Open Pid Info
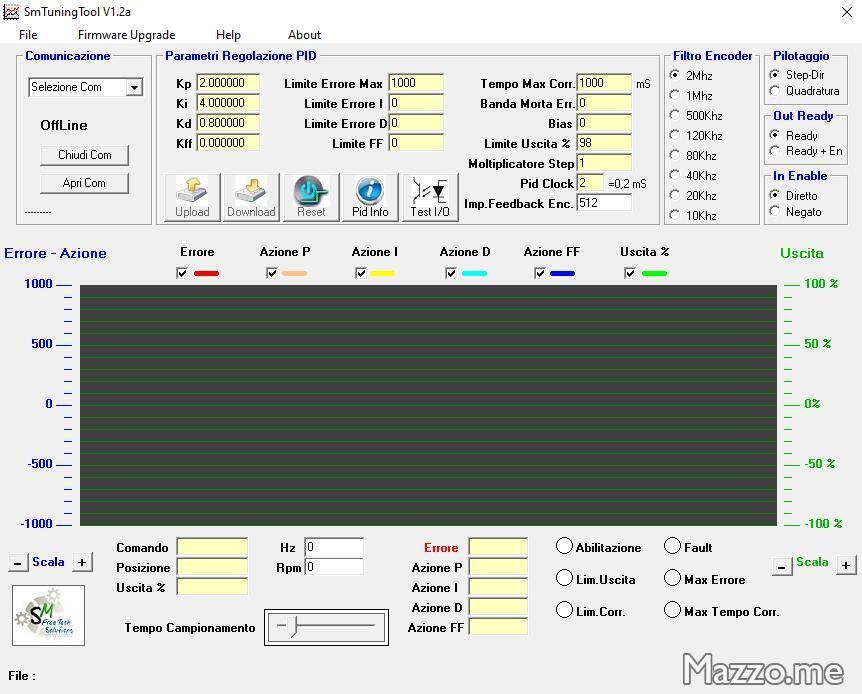 click(x=370, y=197)
